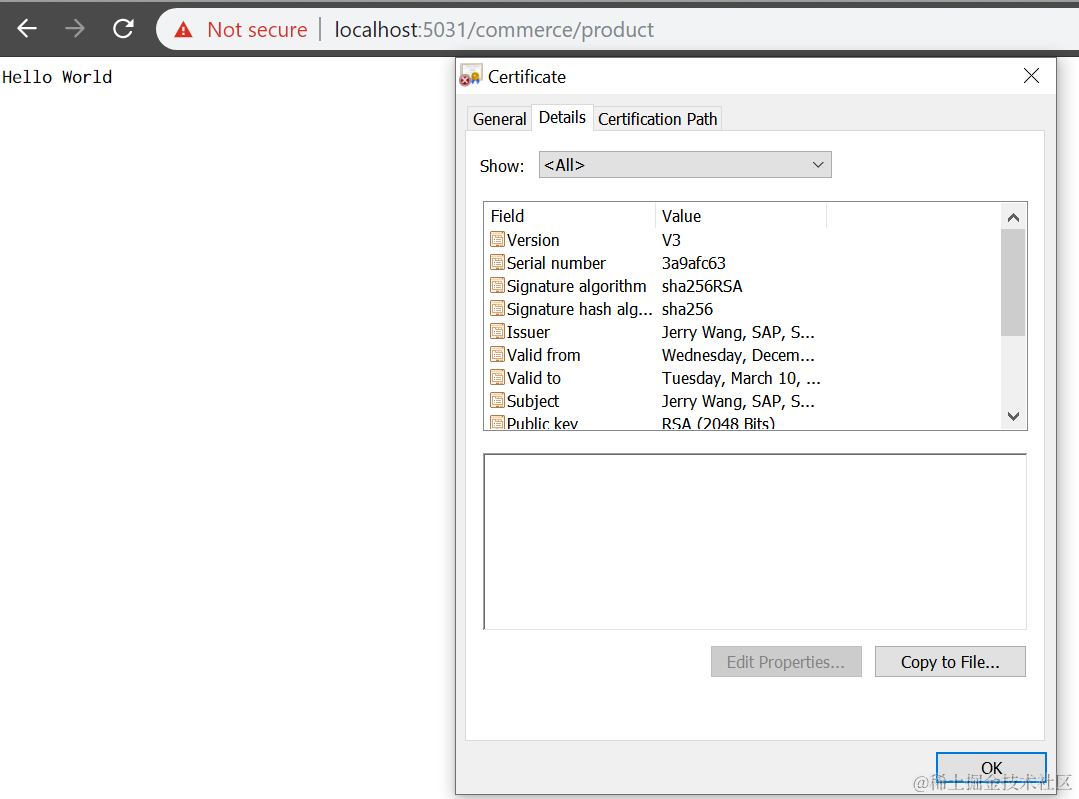The height and width of the screenshot is (799, 1079).
Task: Click the Certificate dialog title icon
Action: (471, 76)
